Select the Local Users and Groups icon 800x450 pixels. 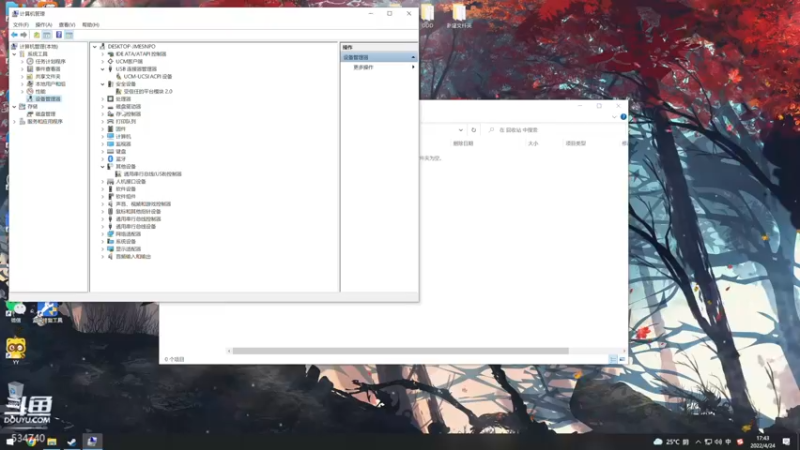(x=30, y=84)
